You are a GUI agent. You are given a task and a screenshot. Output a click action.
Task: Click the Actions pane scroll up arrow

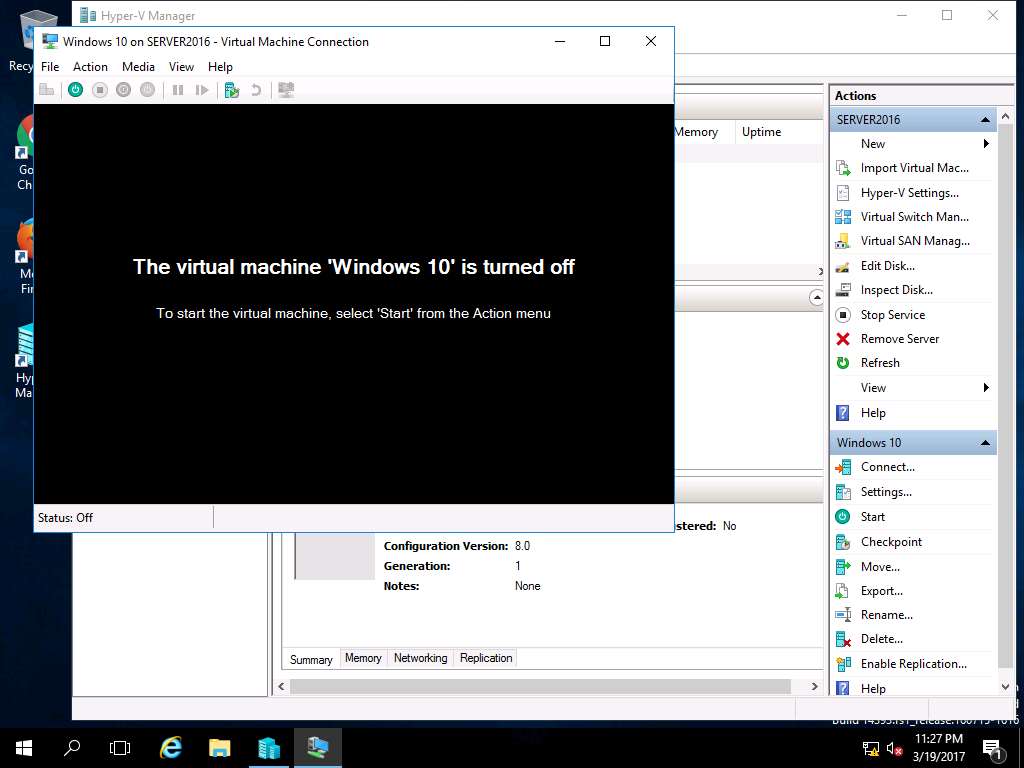[x=1006, y=116]
